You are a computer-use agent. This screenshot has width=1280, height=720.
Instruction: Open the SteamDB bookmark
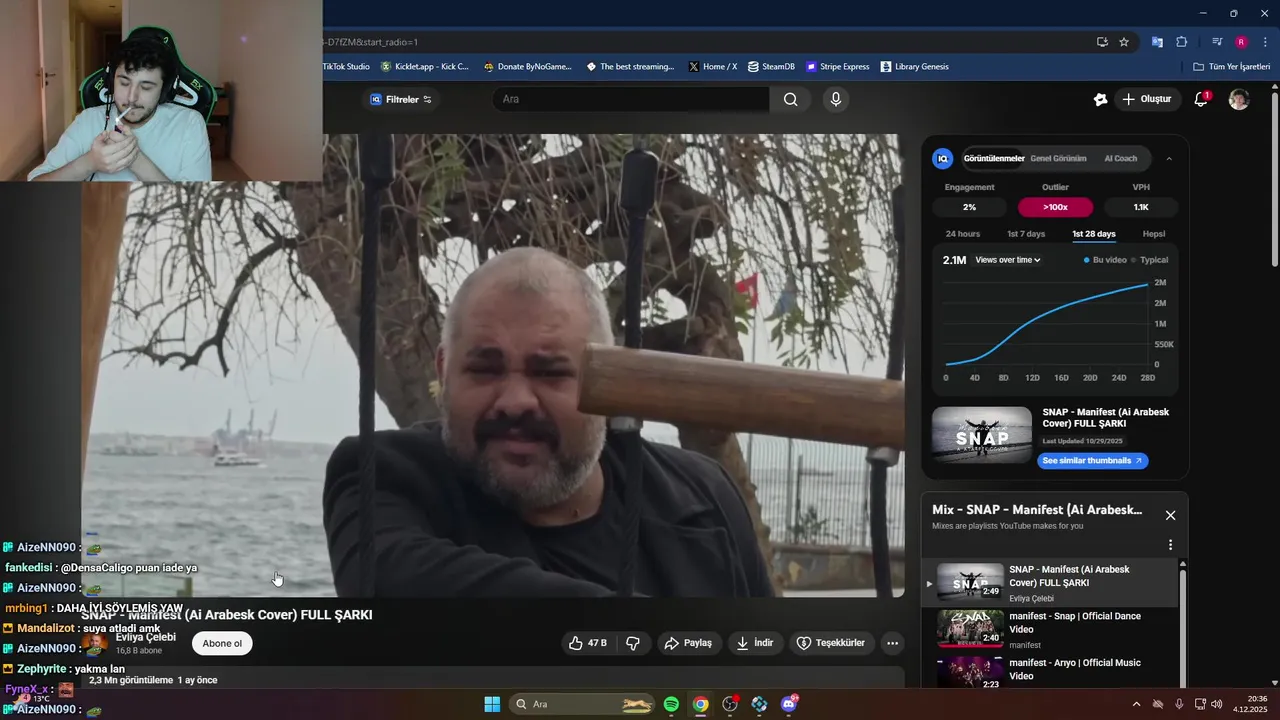coord(771,67)
